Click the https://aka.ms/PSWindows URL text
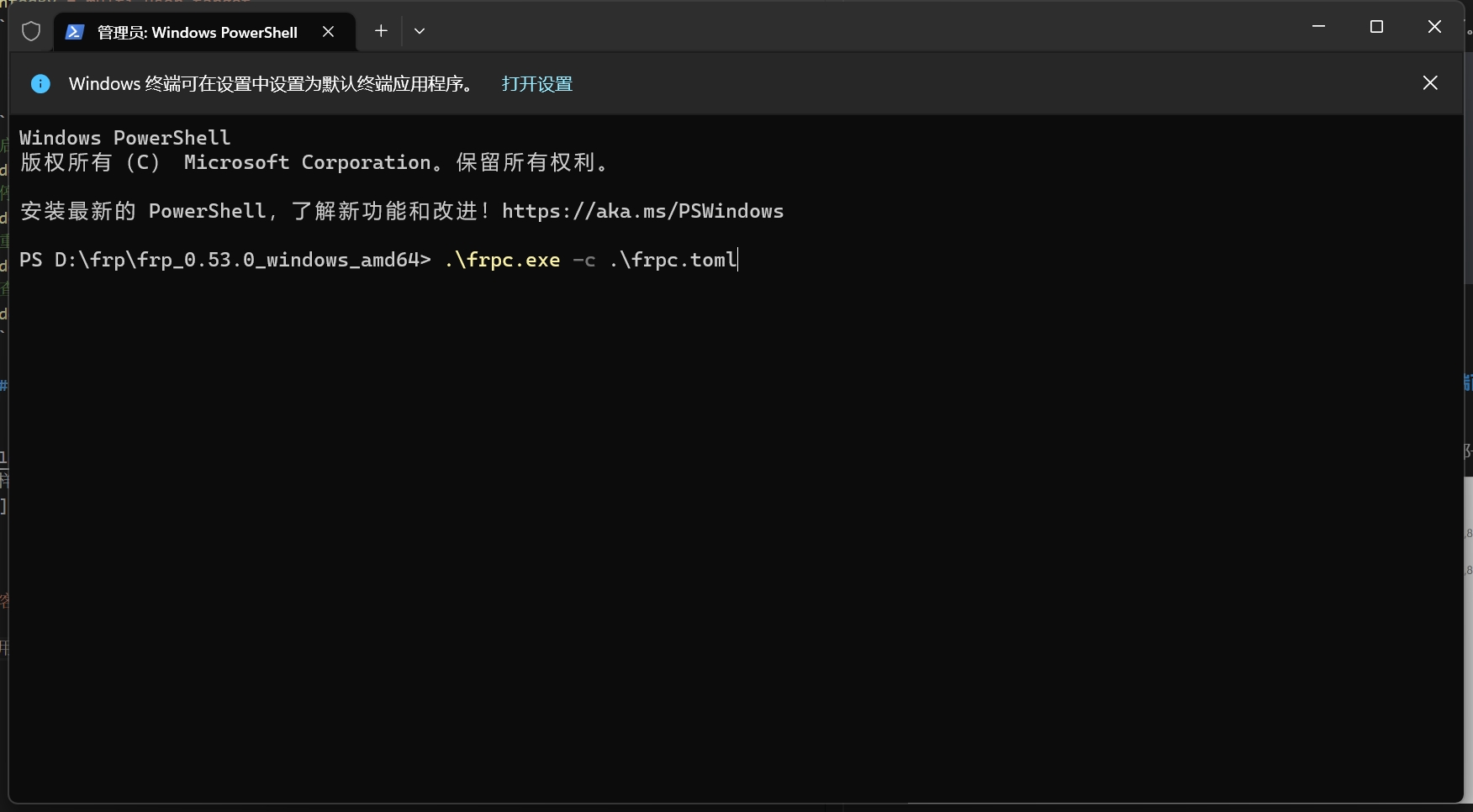 point(642,211)
